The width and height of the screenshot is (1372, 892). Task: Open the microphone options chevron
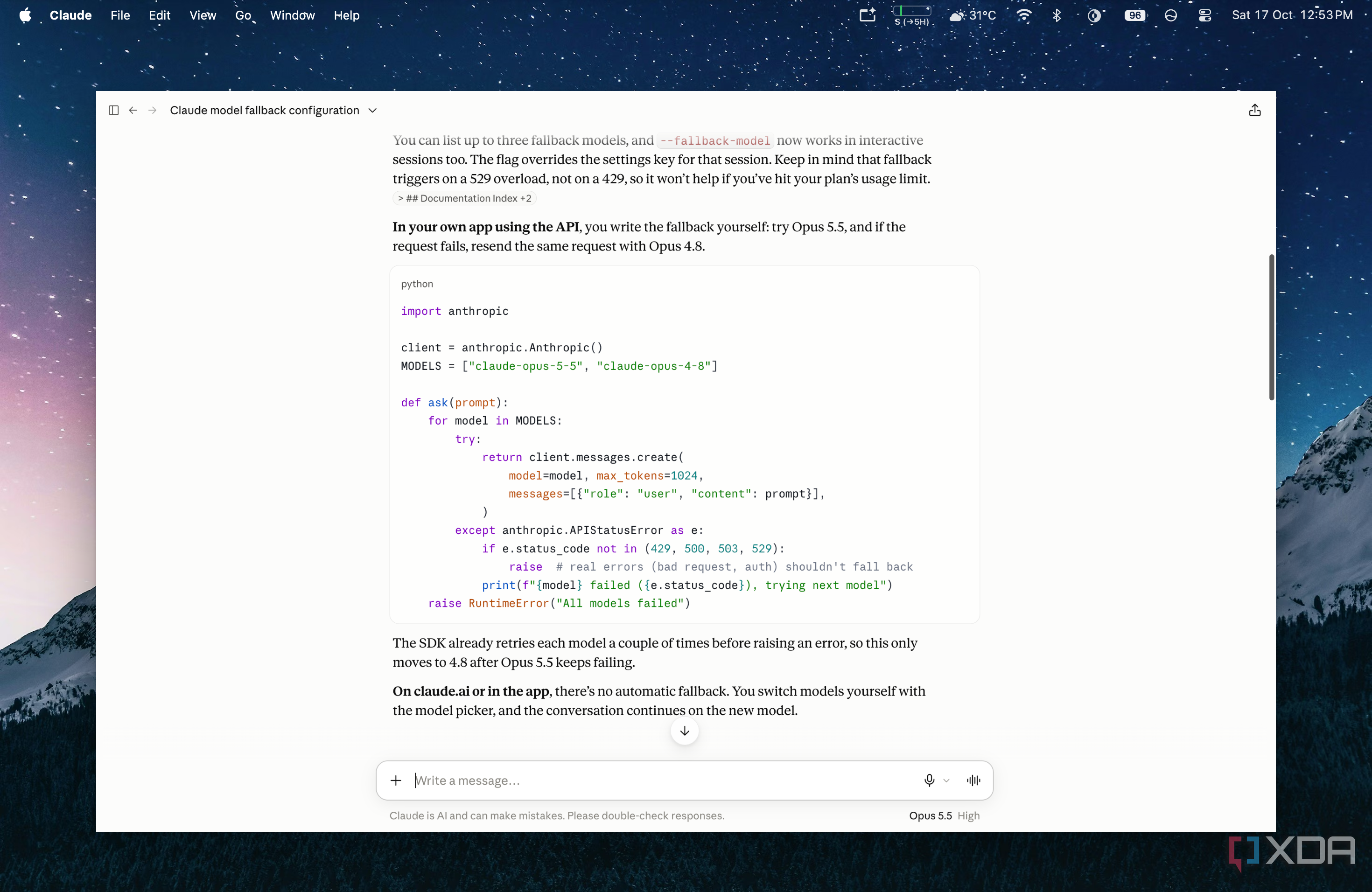click(x=946, y=780)
